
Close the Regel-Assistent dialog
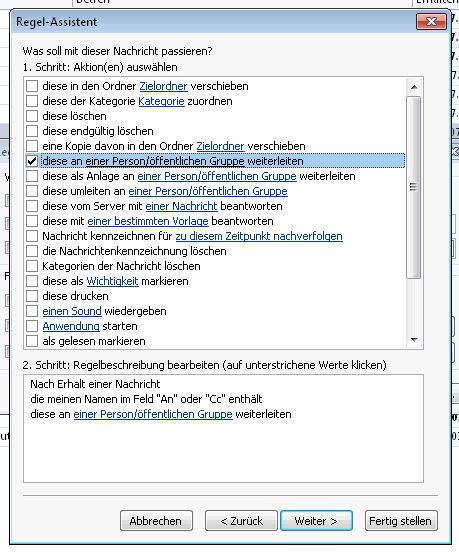[x=431, y=22]
